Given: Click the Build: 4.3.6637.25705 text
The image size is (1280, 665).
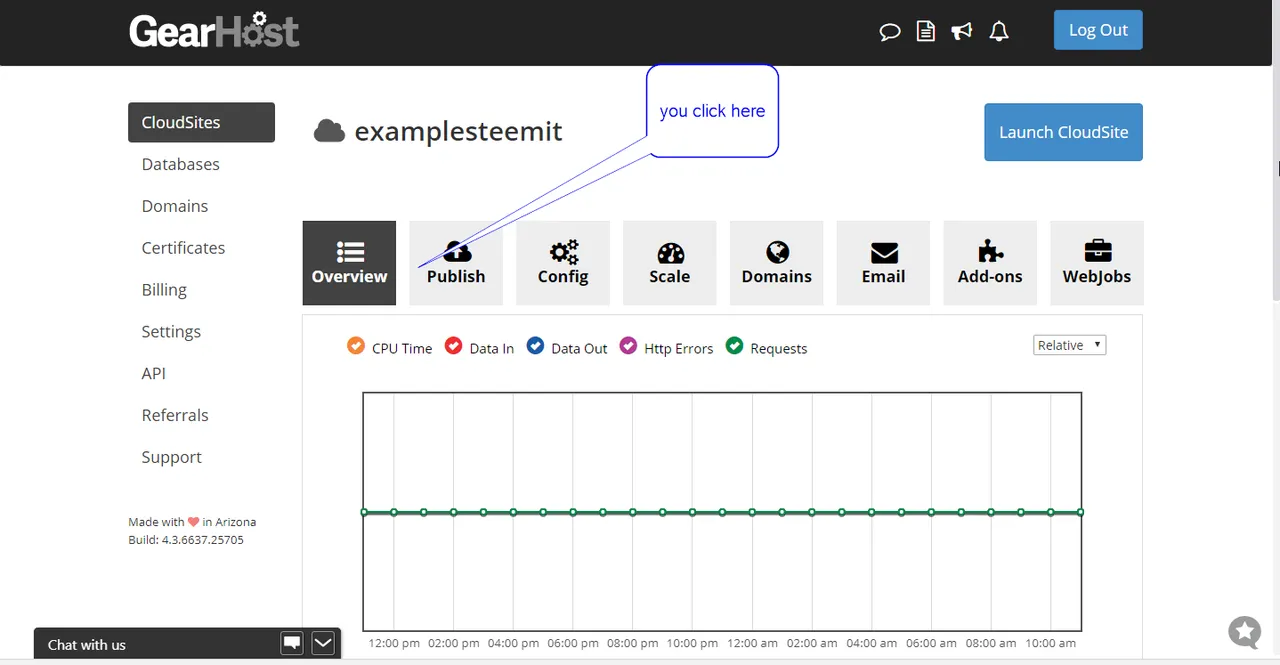Looking at the screenshot, I should pos(186,540).
